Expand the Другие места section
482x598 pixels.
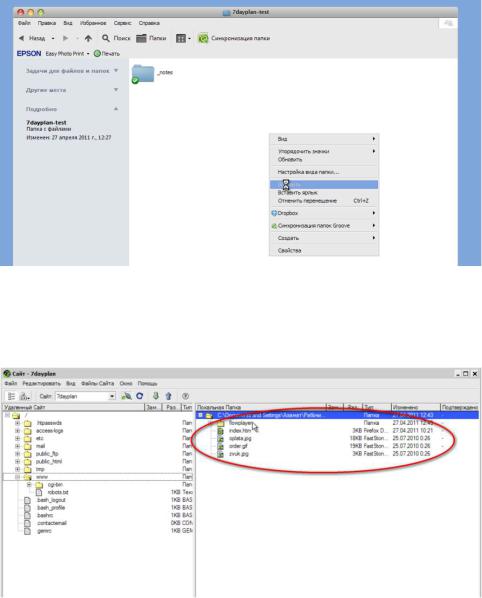116,90
